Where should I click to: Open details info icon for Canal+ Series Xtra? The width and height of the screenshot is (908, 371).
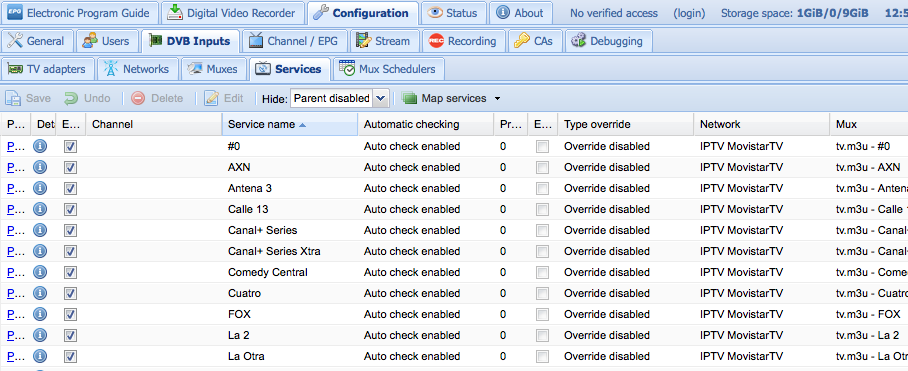coord(40,251)
